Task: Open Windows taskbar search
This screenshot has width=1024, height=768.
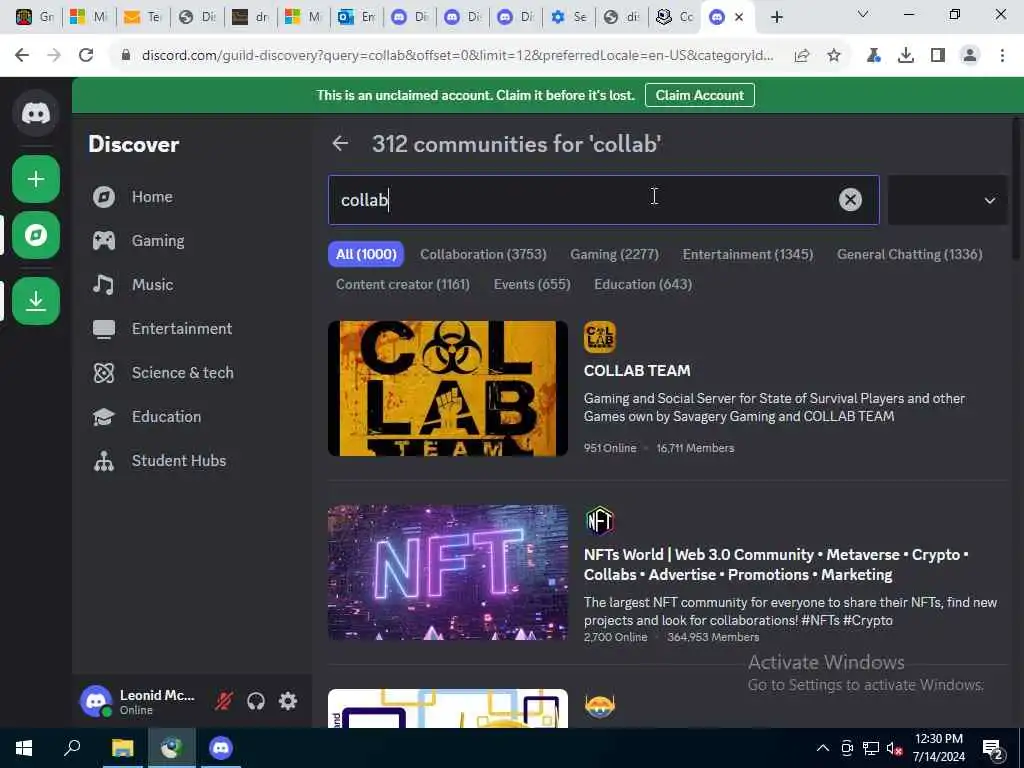Action: pos(72,748)
